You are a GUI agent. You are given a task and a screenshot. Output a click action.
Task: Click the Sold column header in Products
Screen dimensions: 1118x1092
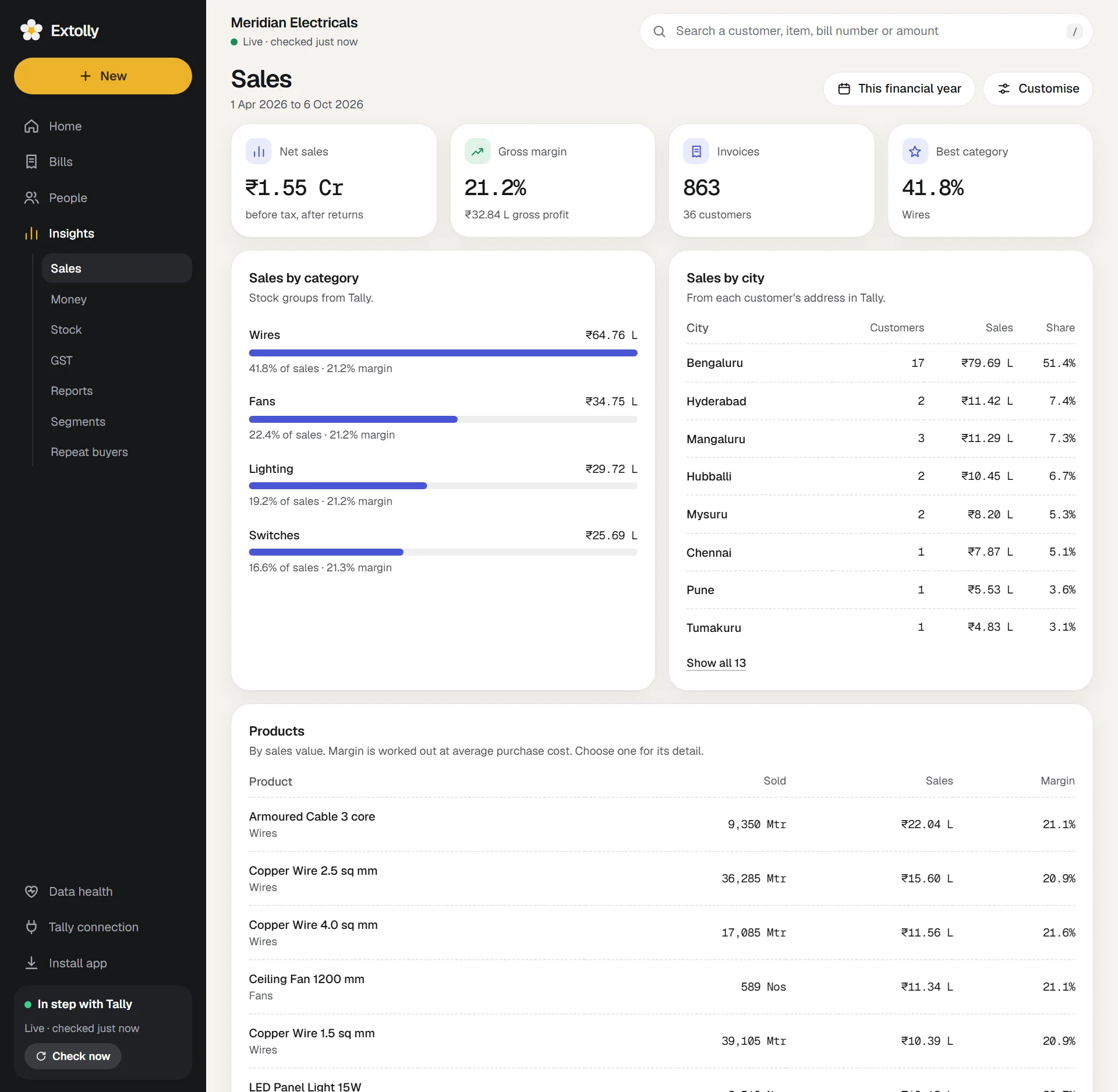click(x=774, y=781)
